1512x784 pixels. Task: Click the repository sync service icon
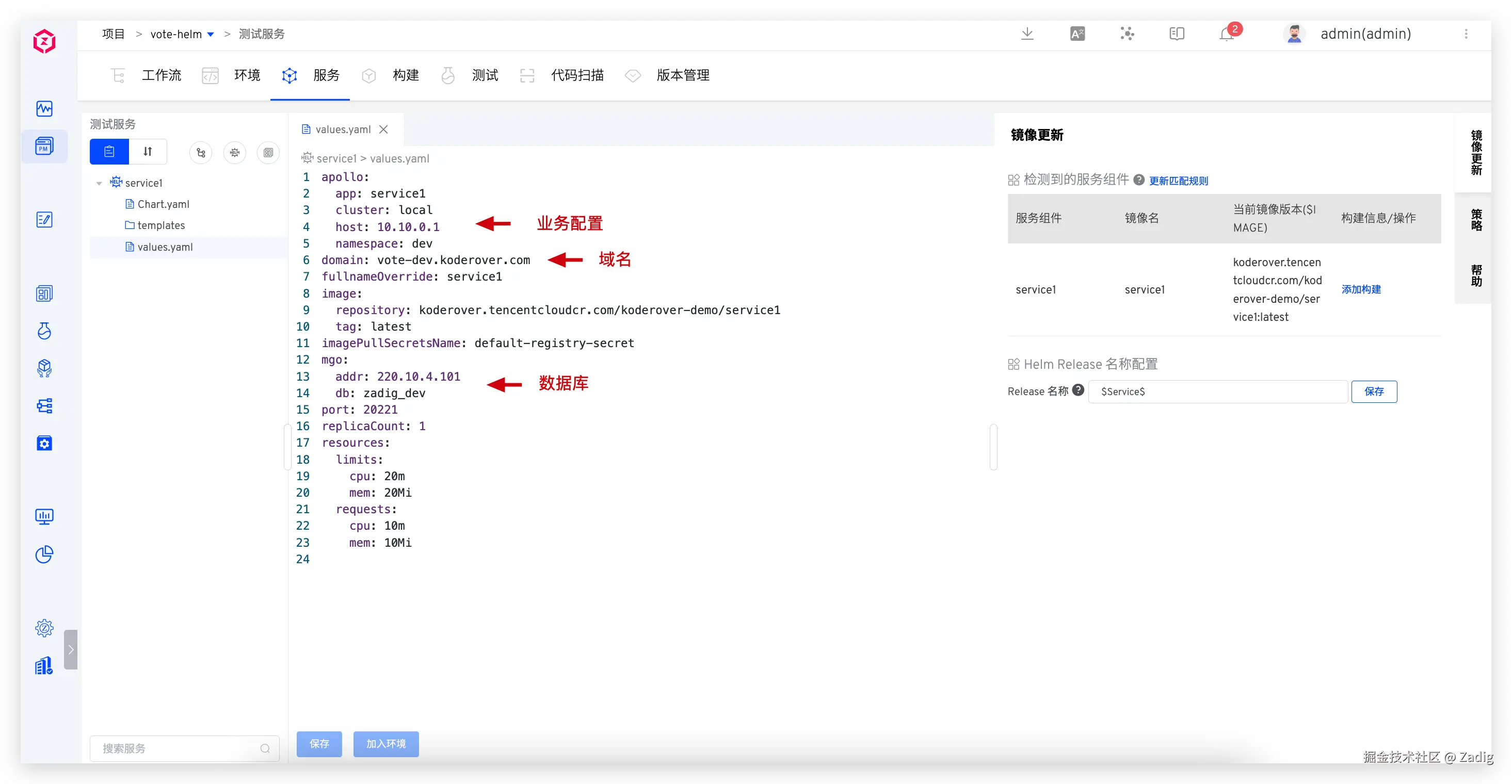201,153
